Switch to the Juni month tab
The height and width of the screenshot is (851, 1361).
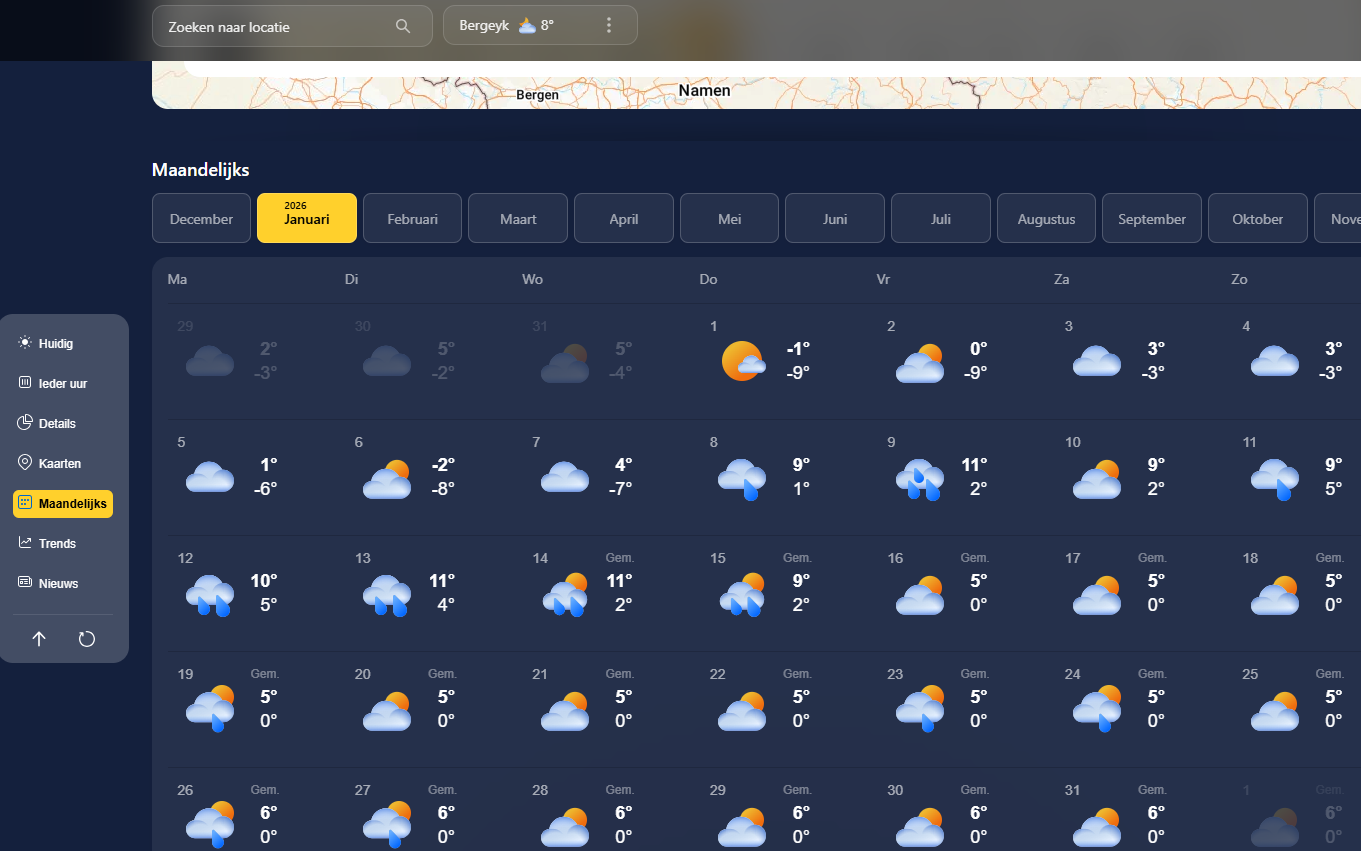click(x=835, y=219)
